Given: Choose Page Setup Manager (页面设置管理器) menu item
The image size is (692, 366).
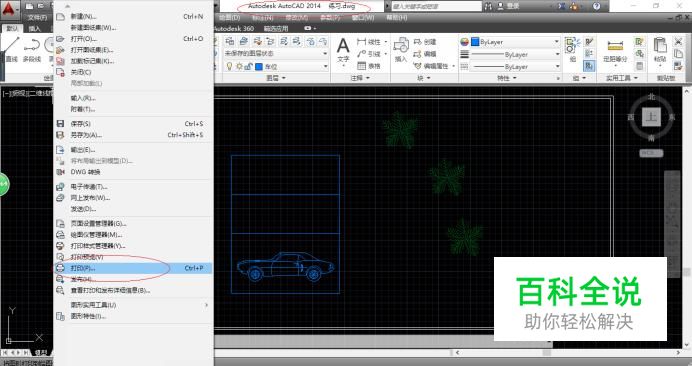Looking at the screenshot, I should (133, 224).
